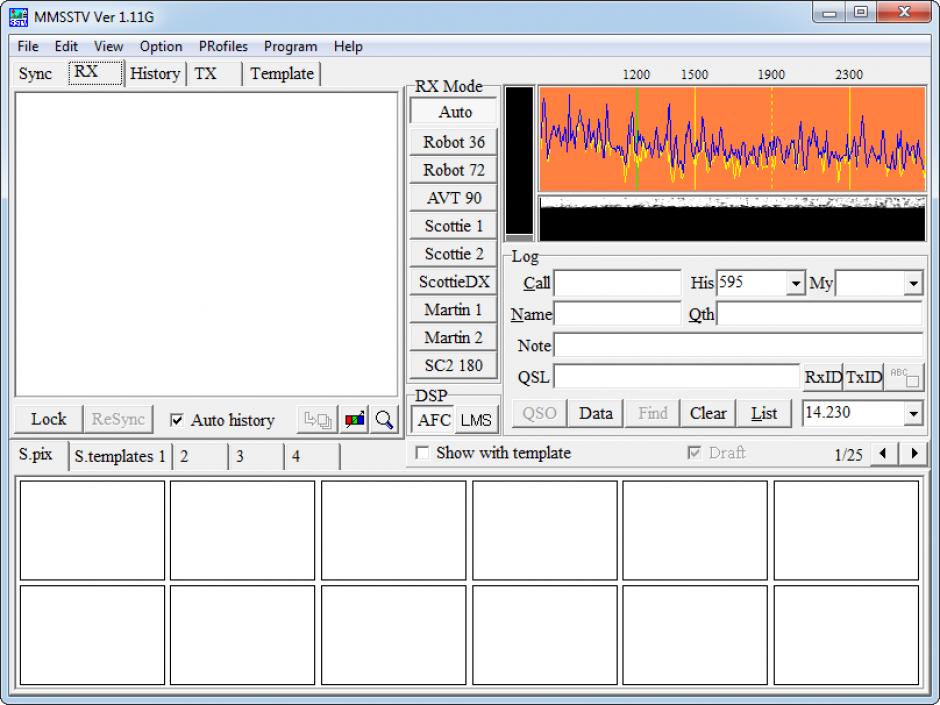Expand the His RST dropdown
The height and width of the screenshot is (705, 940).
(796, 284)
